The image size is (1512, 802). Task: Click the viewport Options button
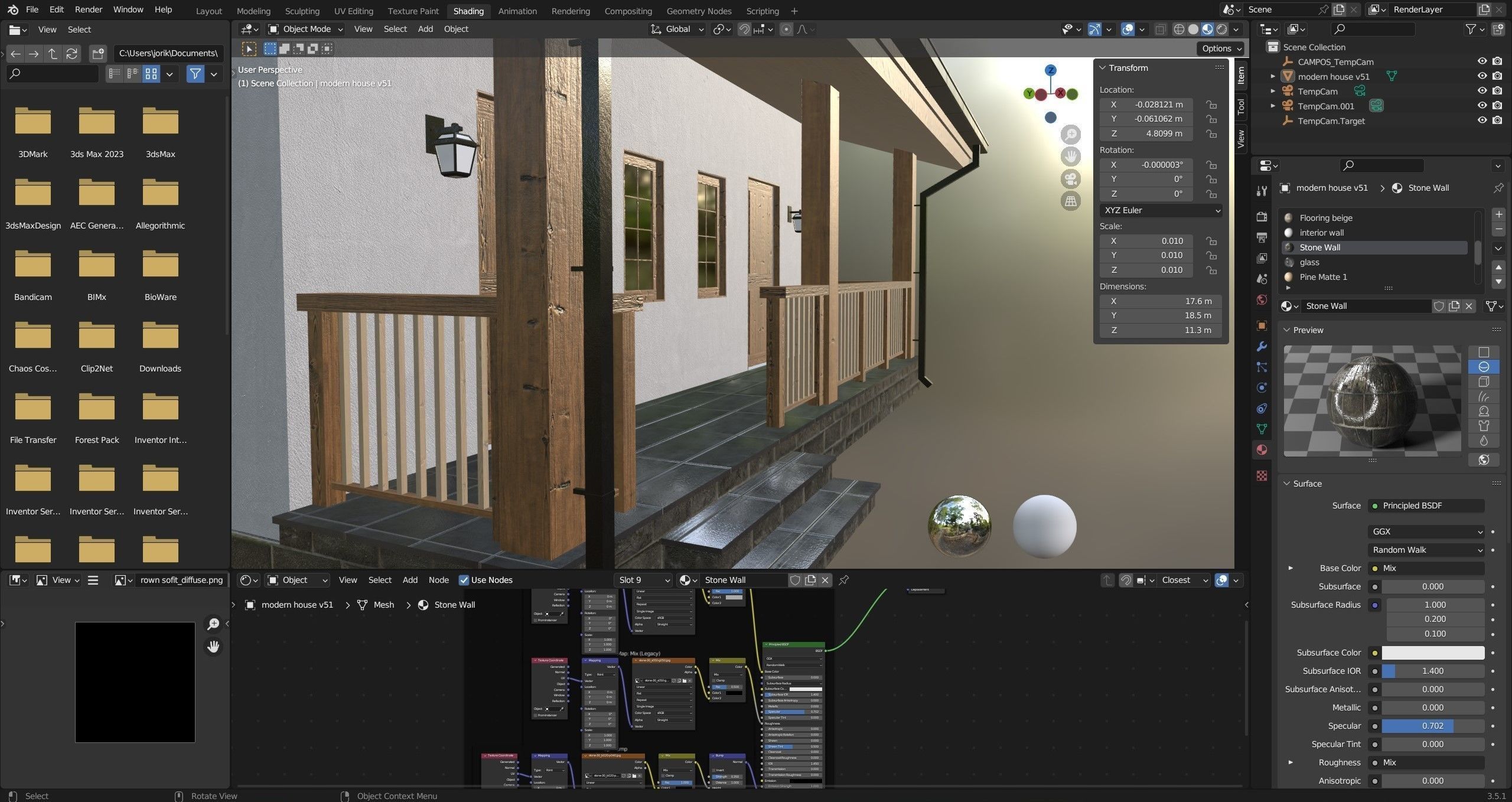(x=1221, y=48)
